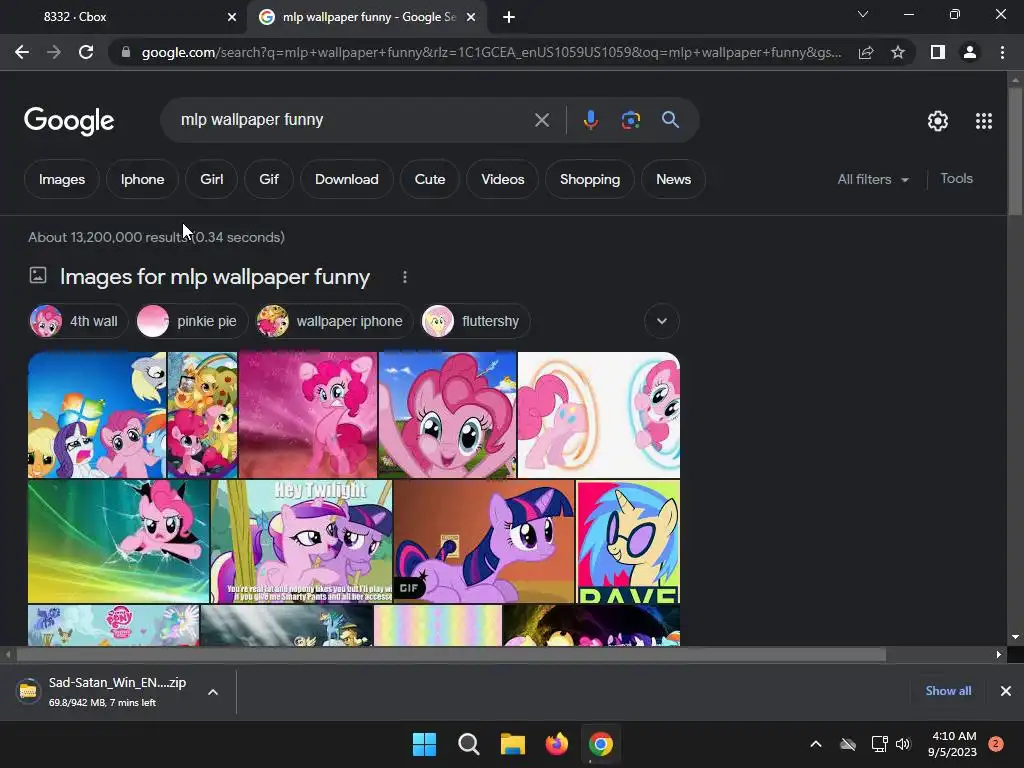Click the forward navigation arrow
Image resolution: width=1024 pixels, height=768 pixels.
point(54,52)
